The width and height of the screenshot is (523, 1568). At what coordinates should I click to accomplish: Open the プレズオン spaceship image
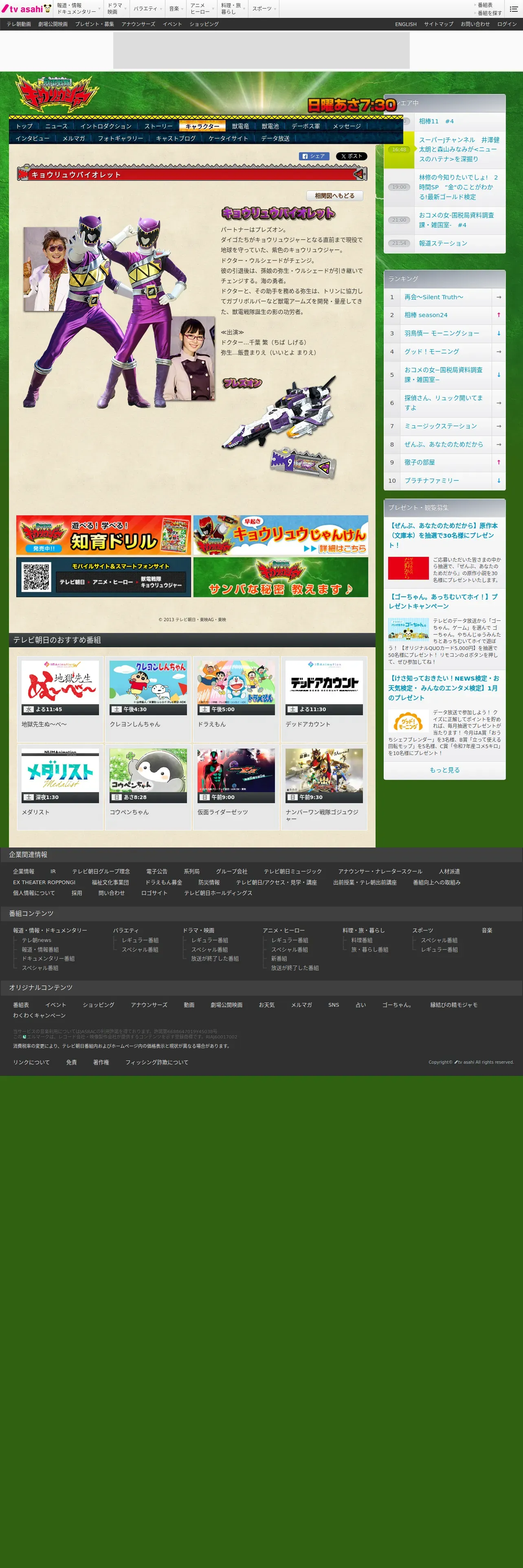pos(279,412)
